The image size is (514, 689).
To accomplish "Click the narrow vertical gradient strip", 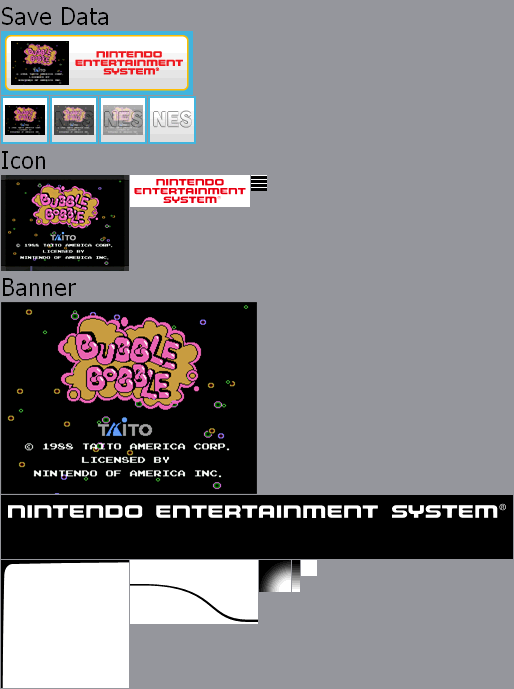I will (296, 576).
